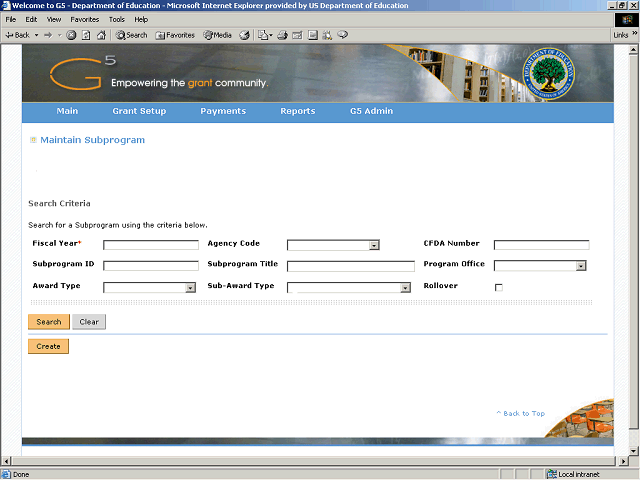The width and height of the screenshot is (640, 480).
Task: Open the Discuss toolbar icon
Action: tap(313, 35)
